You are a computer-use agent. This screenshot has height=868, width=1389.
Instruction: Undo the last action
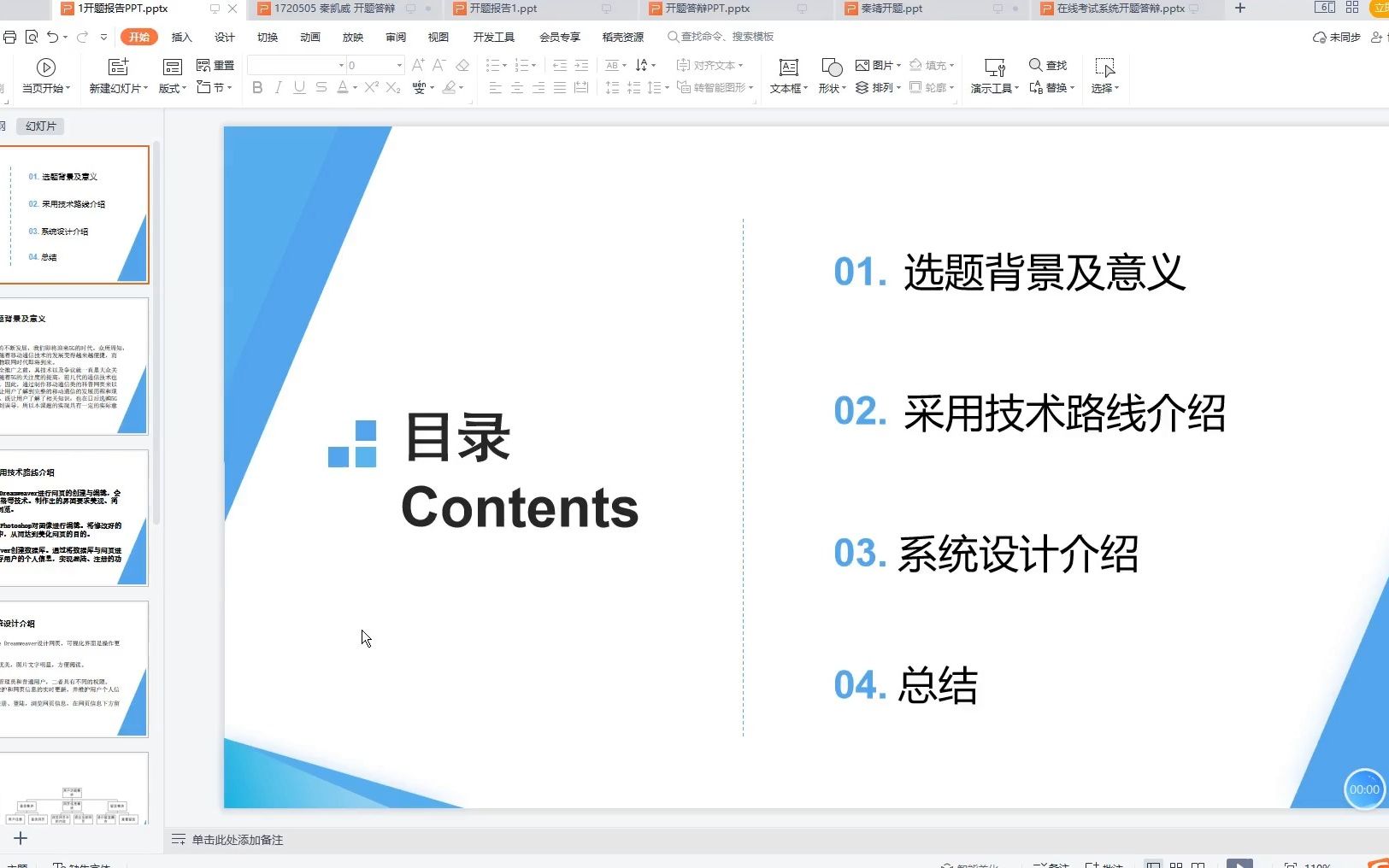pos(53,37)
